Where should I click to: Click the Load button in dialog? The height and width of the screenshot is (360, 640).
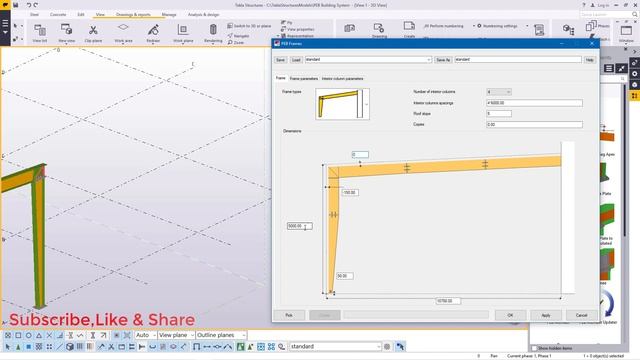pos(296,60)
